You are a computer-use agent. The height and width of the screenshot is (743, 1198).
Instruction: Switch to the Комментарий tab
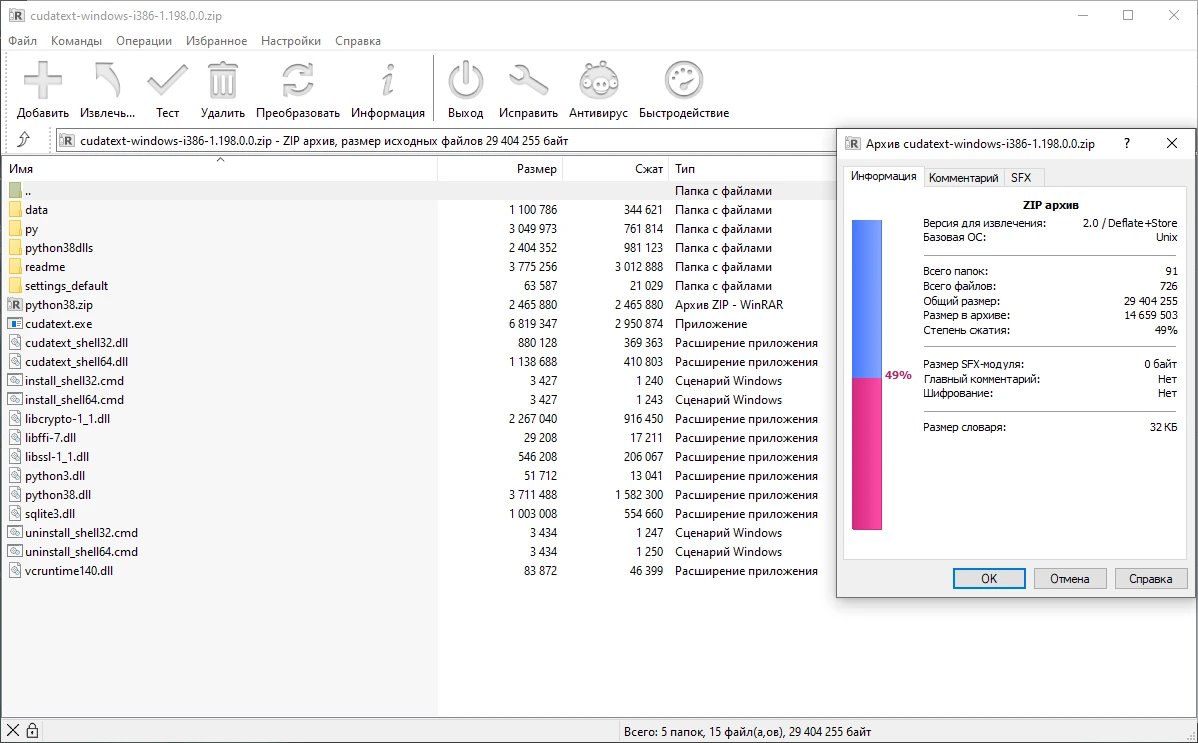coord(963,177)
